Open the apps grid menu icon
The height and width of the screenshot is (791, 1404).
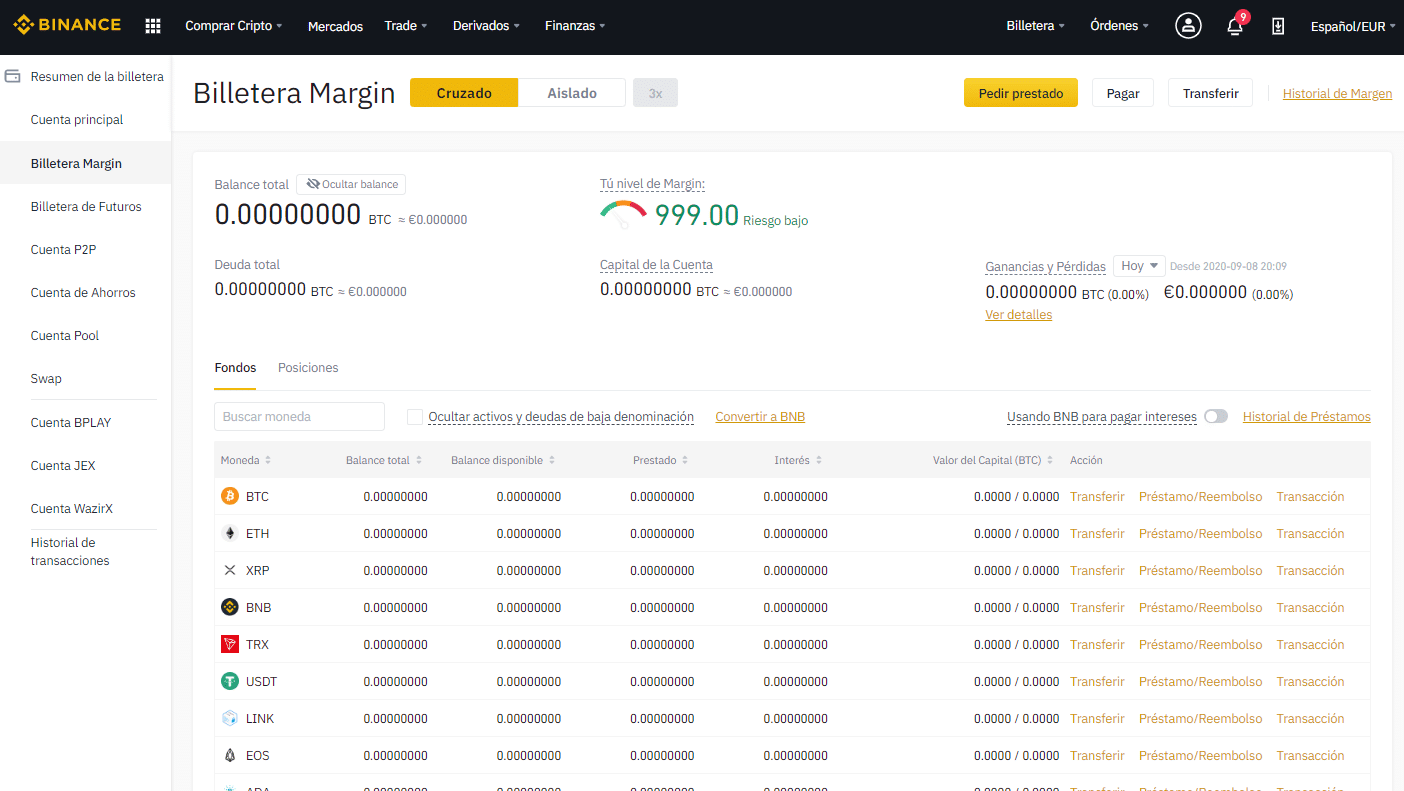(153, 26)
